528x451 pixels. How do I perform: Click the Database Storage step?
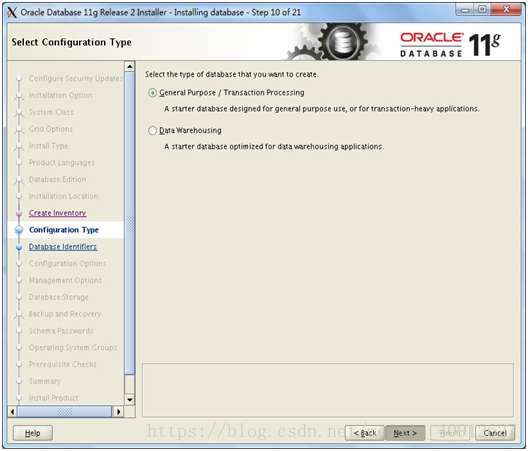pyautogui.click(x=59, y=297)
